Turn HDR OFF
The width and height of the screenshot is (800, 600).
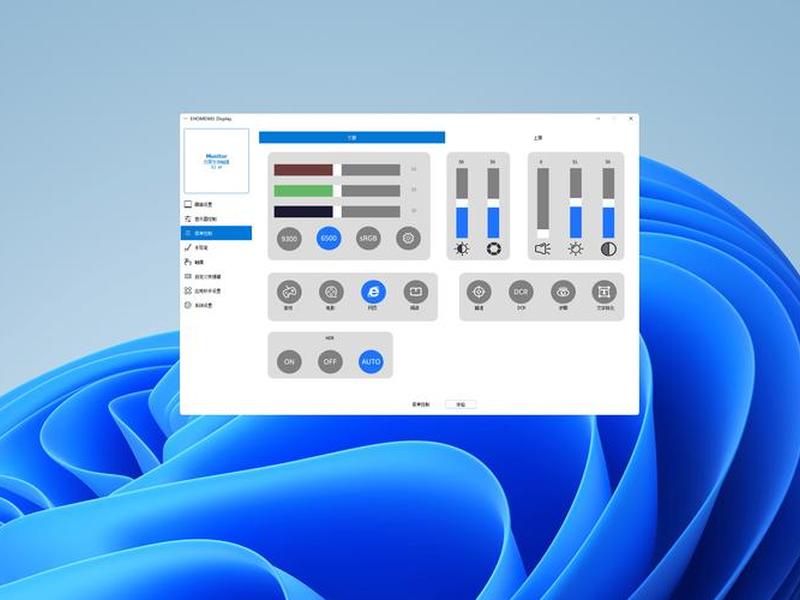330,362
